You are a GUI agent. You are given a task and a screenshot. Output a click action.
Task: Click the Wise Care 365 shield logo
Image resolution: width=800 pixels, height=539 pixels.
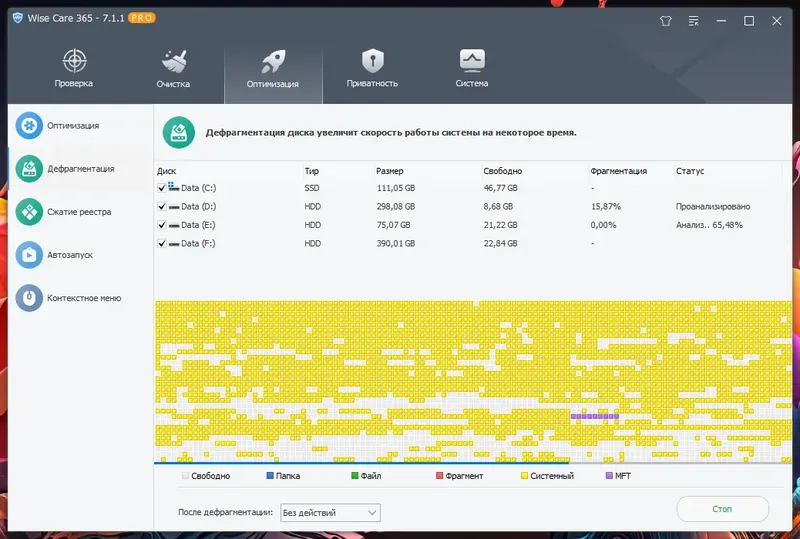point(18,18)
